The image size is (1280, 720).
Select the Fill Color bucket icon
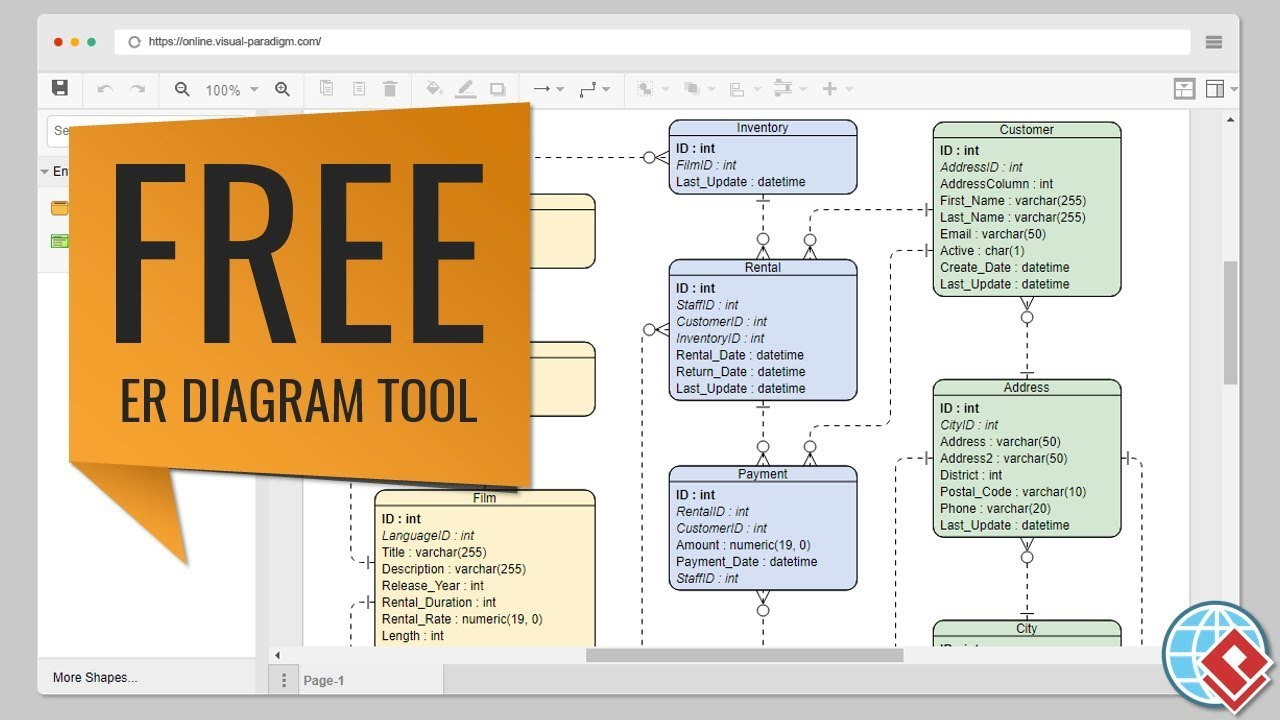(x=434, y=89)
